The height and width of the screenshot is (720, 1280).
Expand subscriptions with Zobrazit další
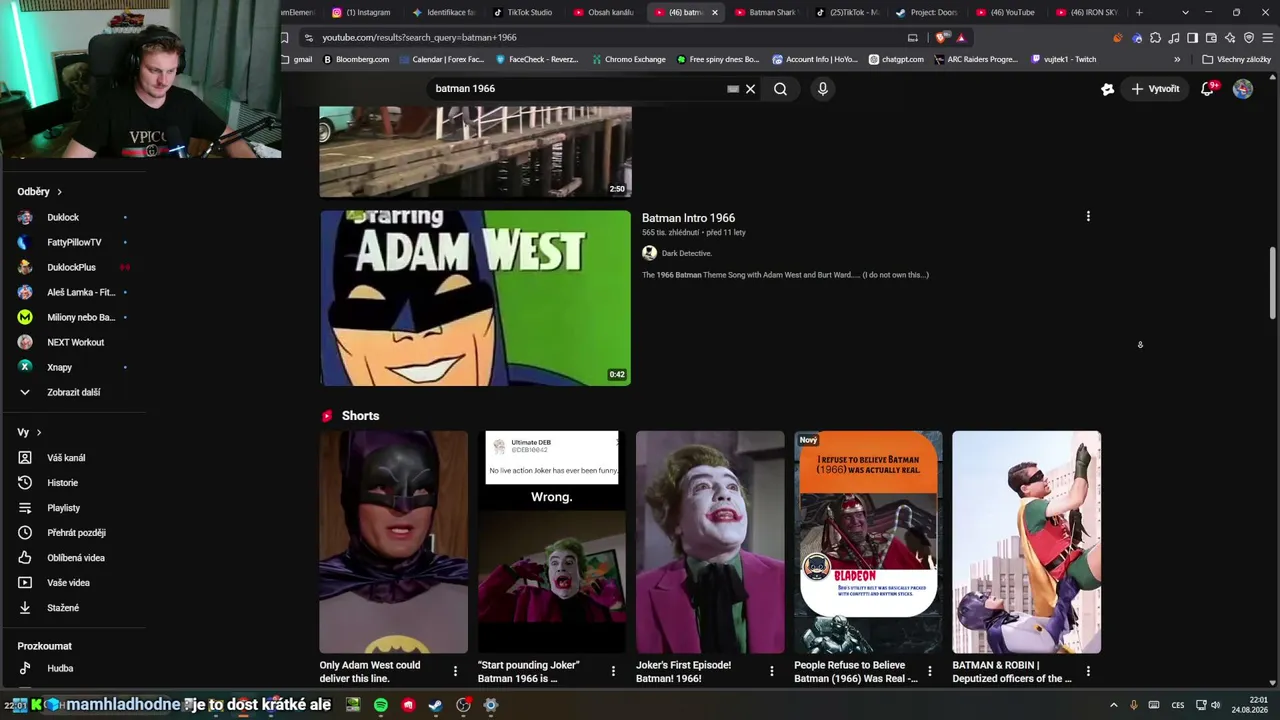(x=73, y=392)
